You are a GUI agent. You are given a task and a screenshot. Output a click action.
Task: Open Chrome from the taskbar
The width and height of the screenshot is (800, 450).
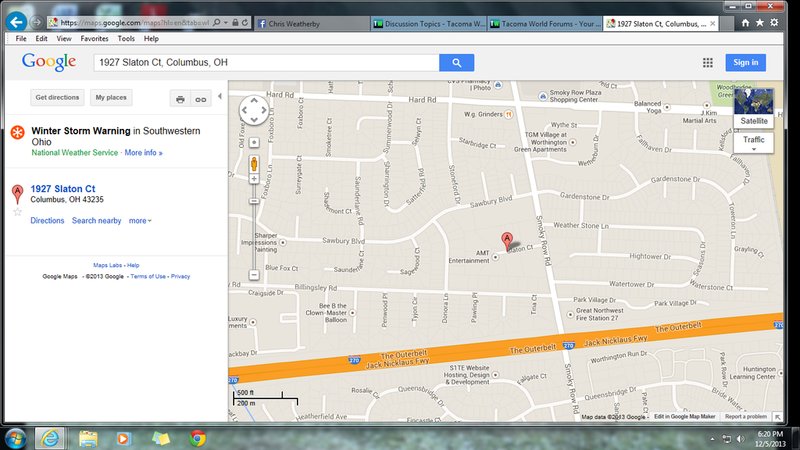[x=197, y=438]
